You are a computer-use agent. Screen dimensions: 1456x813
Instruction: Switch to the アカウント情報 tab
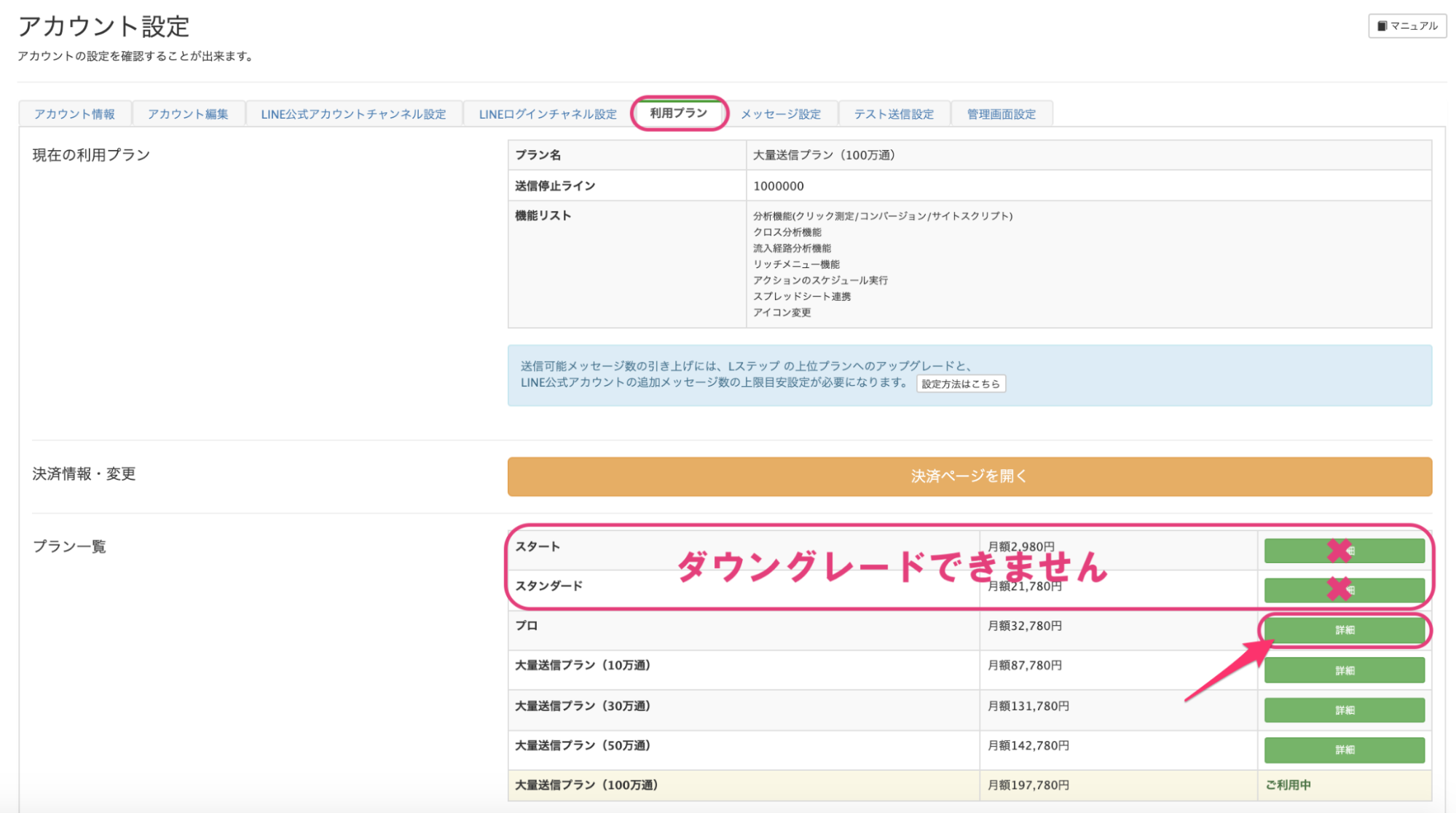(75, 113)
